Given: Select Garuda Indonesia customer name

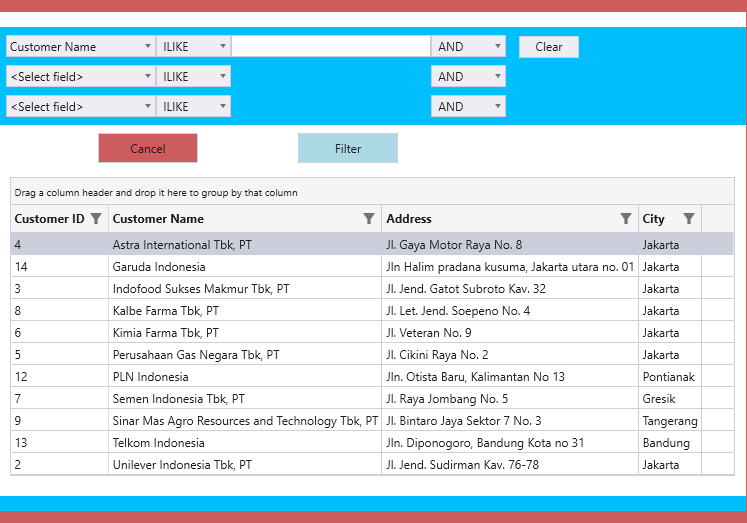Looking at the screenshot, I should pyautogui.click(x=159, y=267).
